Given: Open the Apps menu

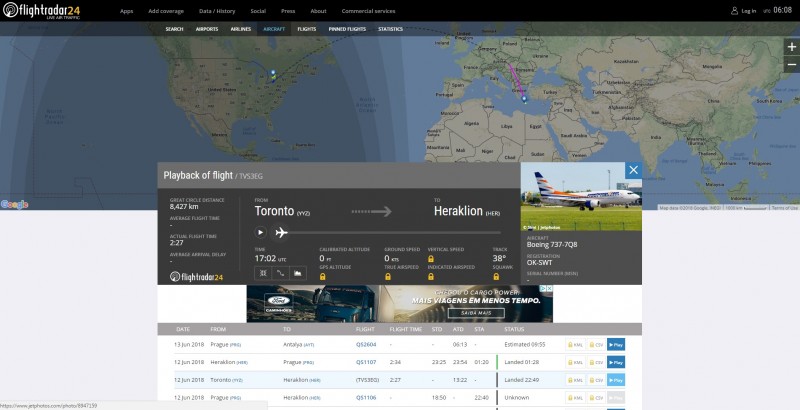Looking at the screenshot, I should 127,11.
